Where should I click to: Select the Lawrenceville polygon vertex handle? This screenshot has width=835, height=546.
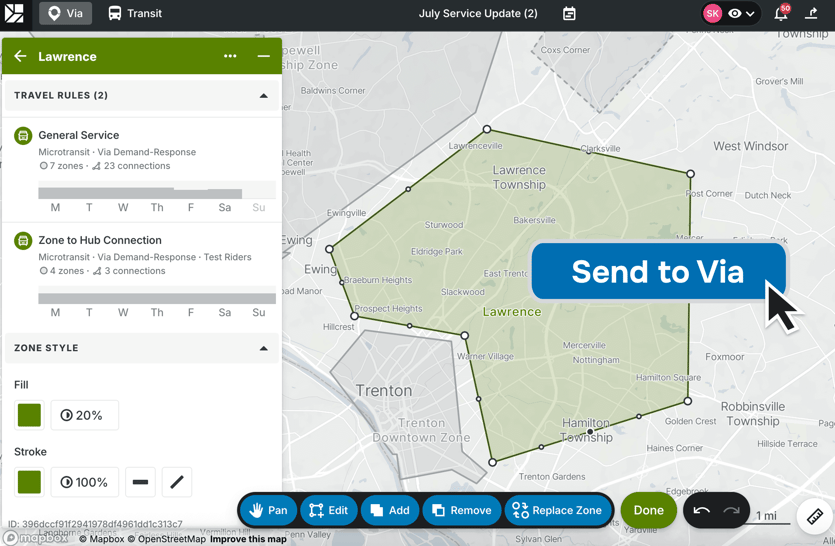[x=487, y=129]
